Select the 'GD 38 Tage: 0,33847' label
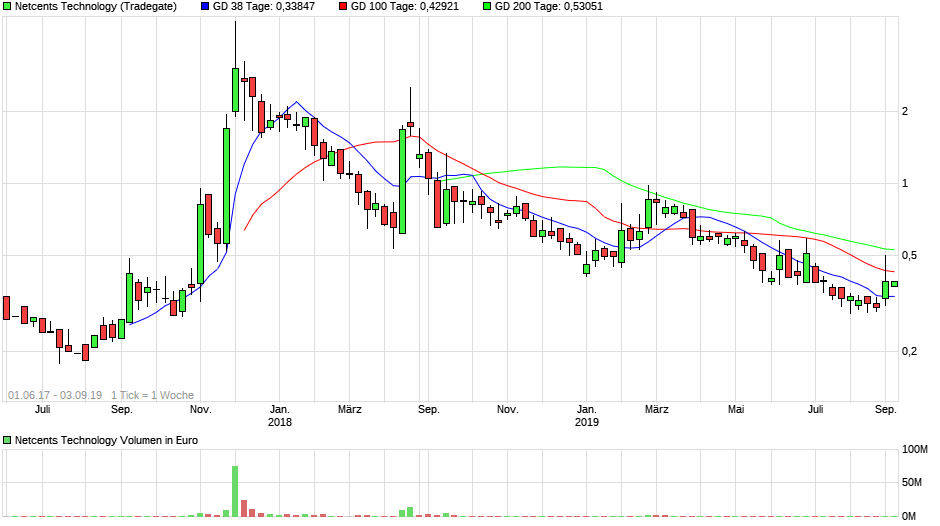940x526 pixels. tap(264, 7)
